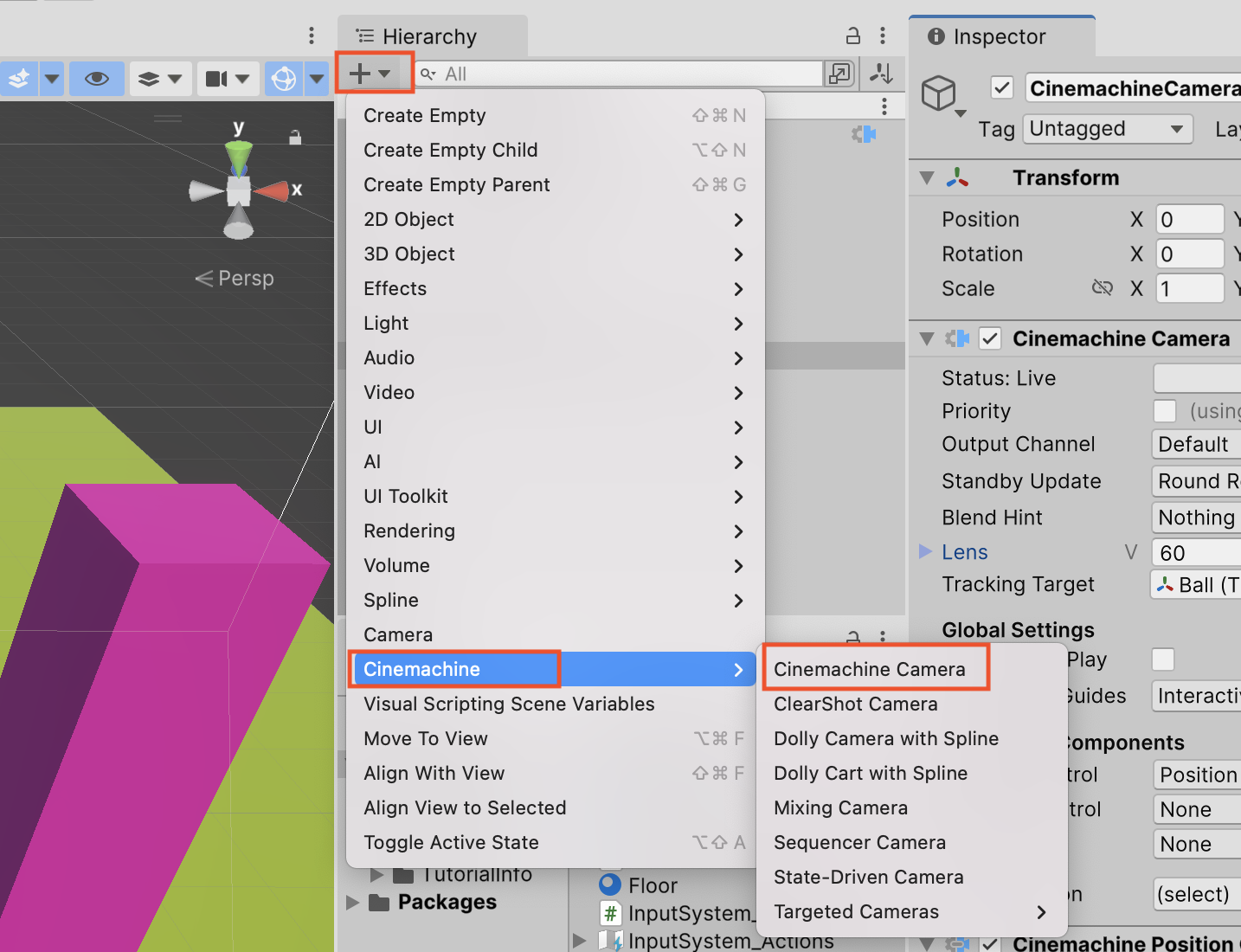The width and height of the screenshot is (1241, 952).
Task: Click the Transform component icon
Action: coord(959,177)
